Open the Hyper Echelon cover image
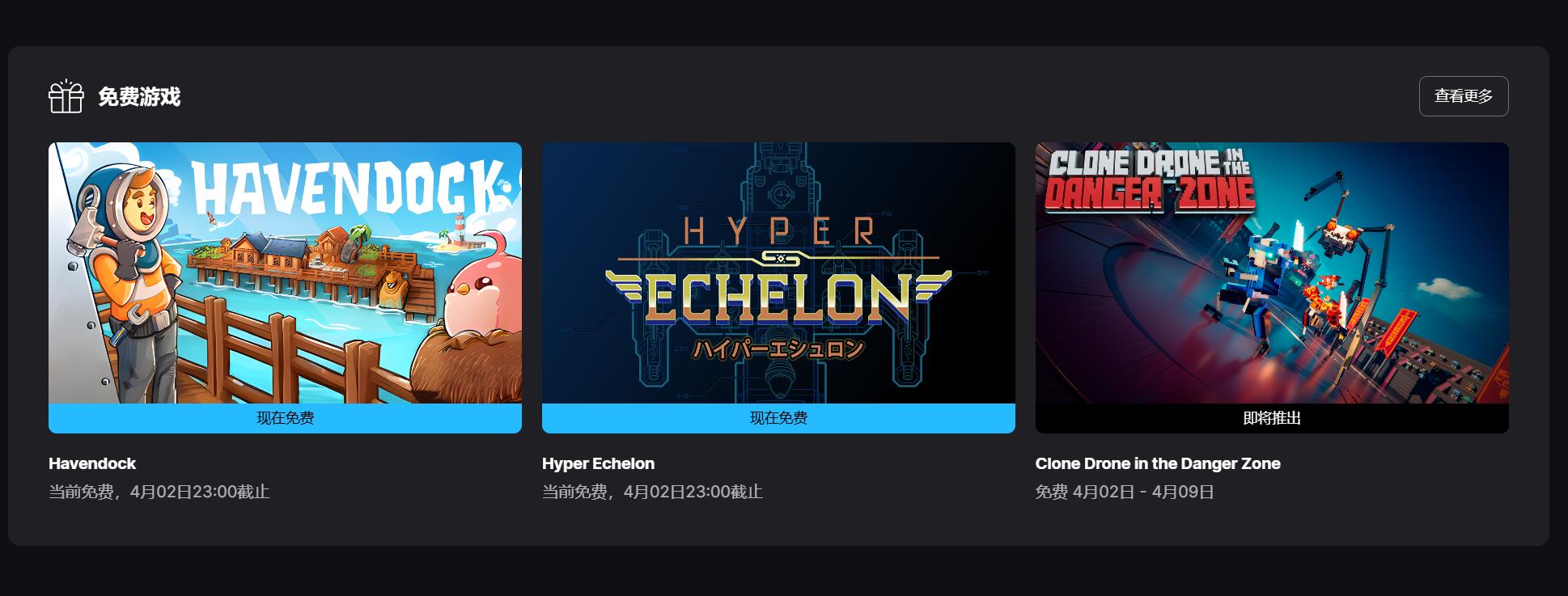The height and width of the screenshot is (596, 1568). point(778,273)
